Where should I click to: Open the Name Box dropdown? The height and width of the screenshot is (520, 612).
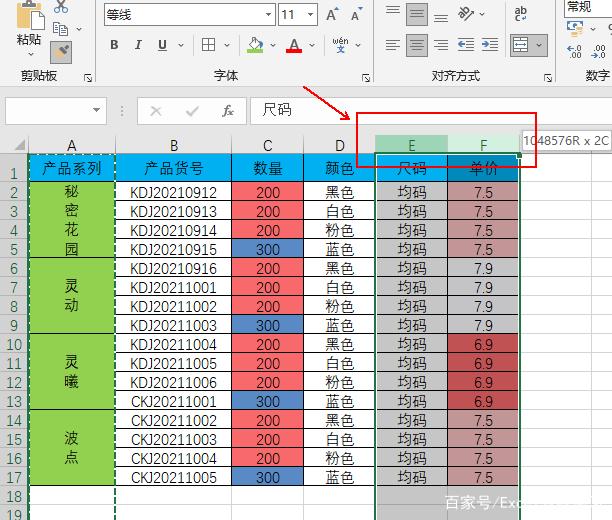96,110
